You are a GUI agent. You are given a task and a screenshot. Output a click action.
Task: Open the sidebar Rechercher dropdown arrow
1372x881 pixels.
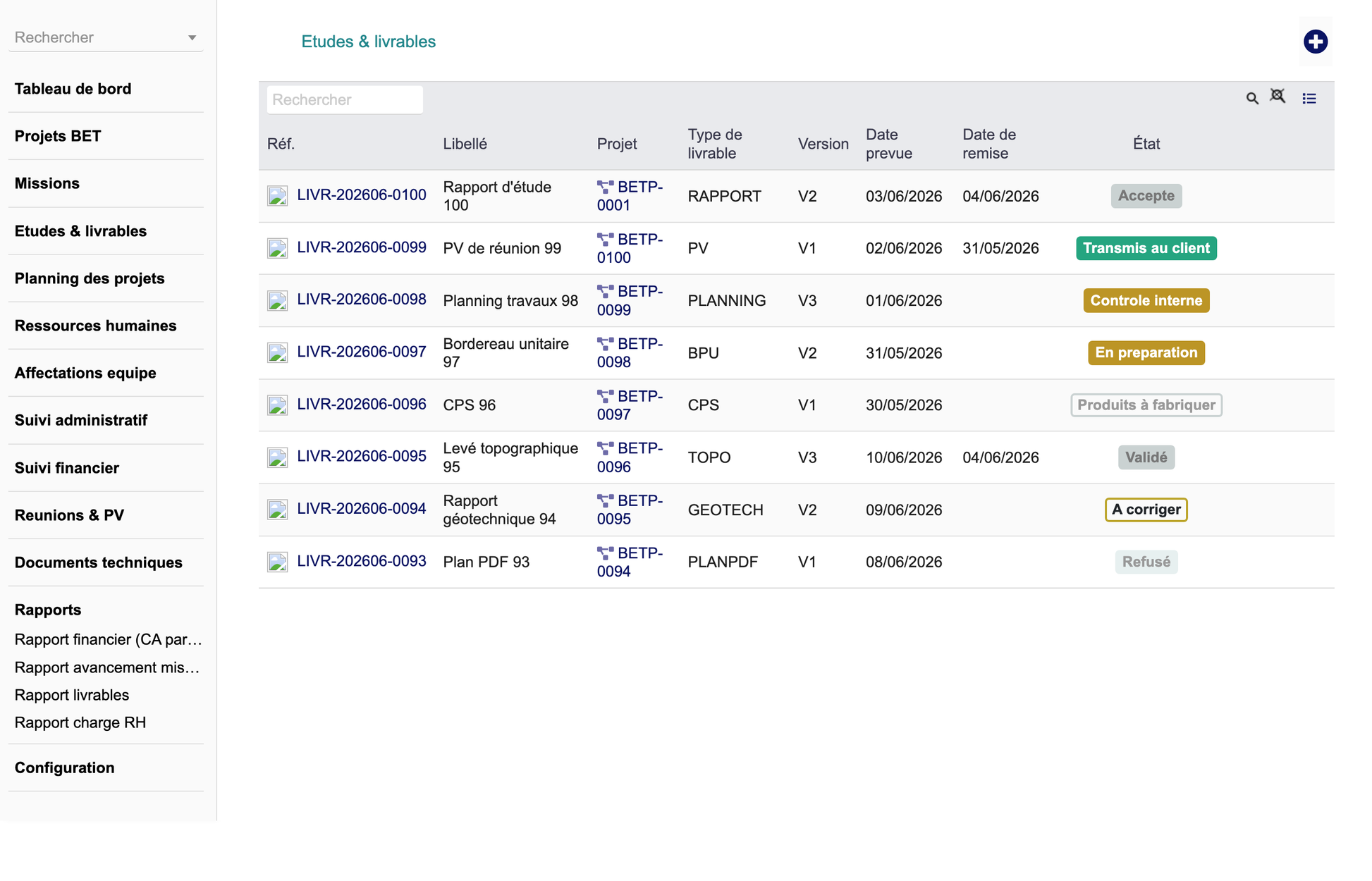pos(192,38)
